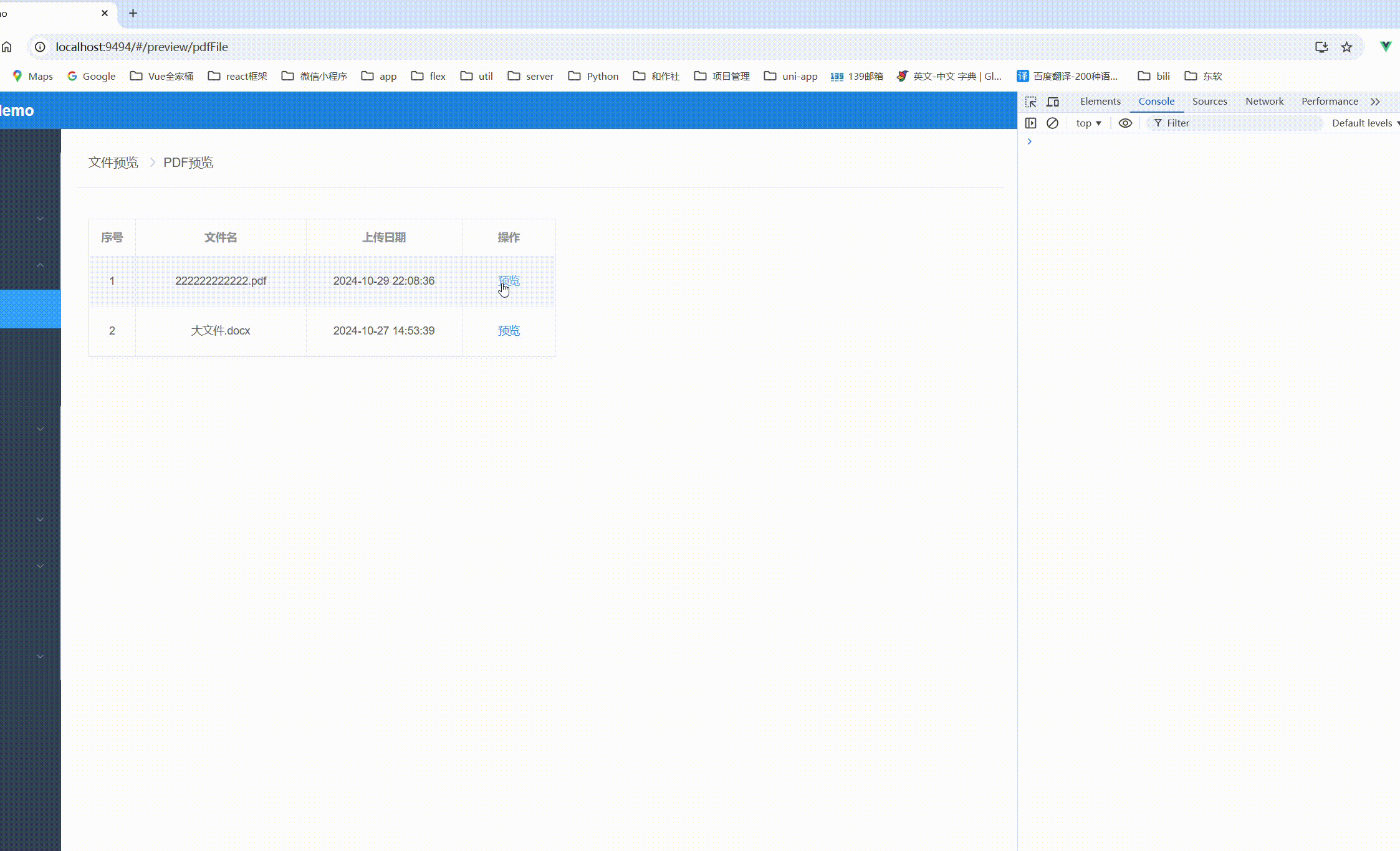Enable log filtering with Filter input

tap(1240, 122)
